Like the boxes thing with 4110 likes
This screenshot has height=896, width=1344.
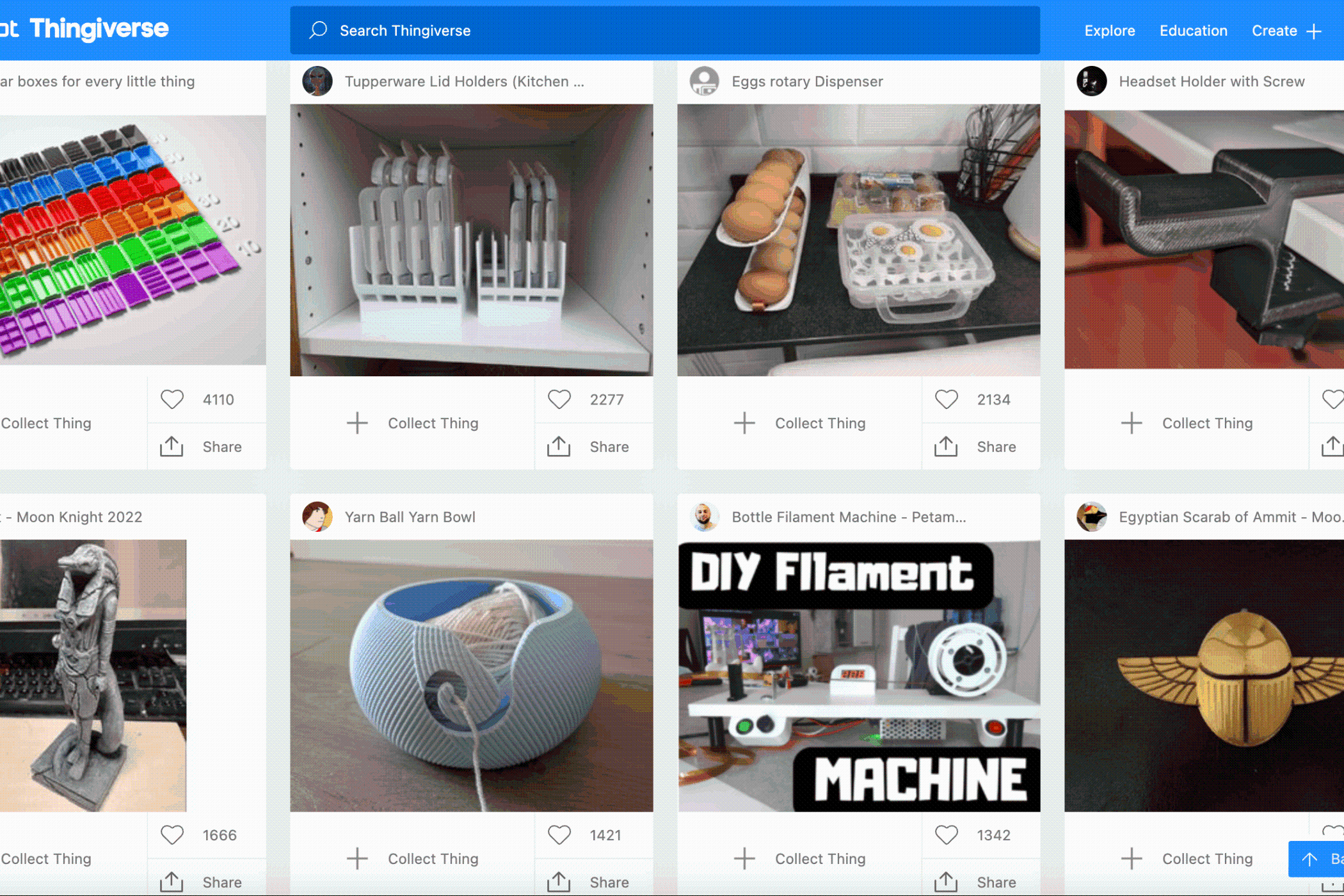[x=172, y=399]
